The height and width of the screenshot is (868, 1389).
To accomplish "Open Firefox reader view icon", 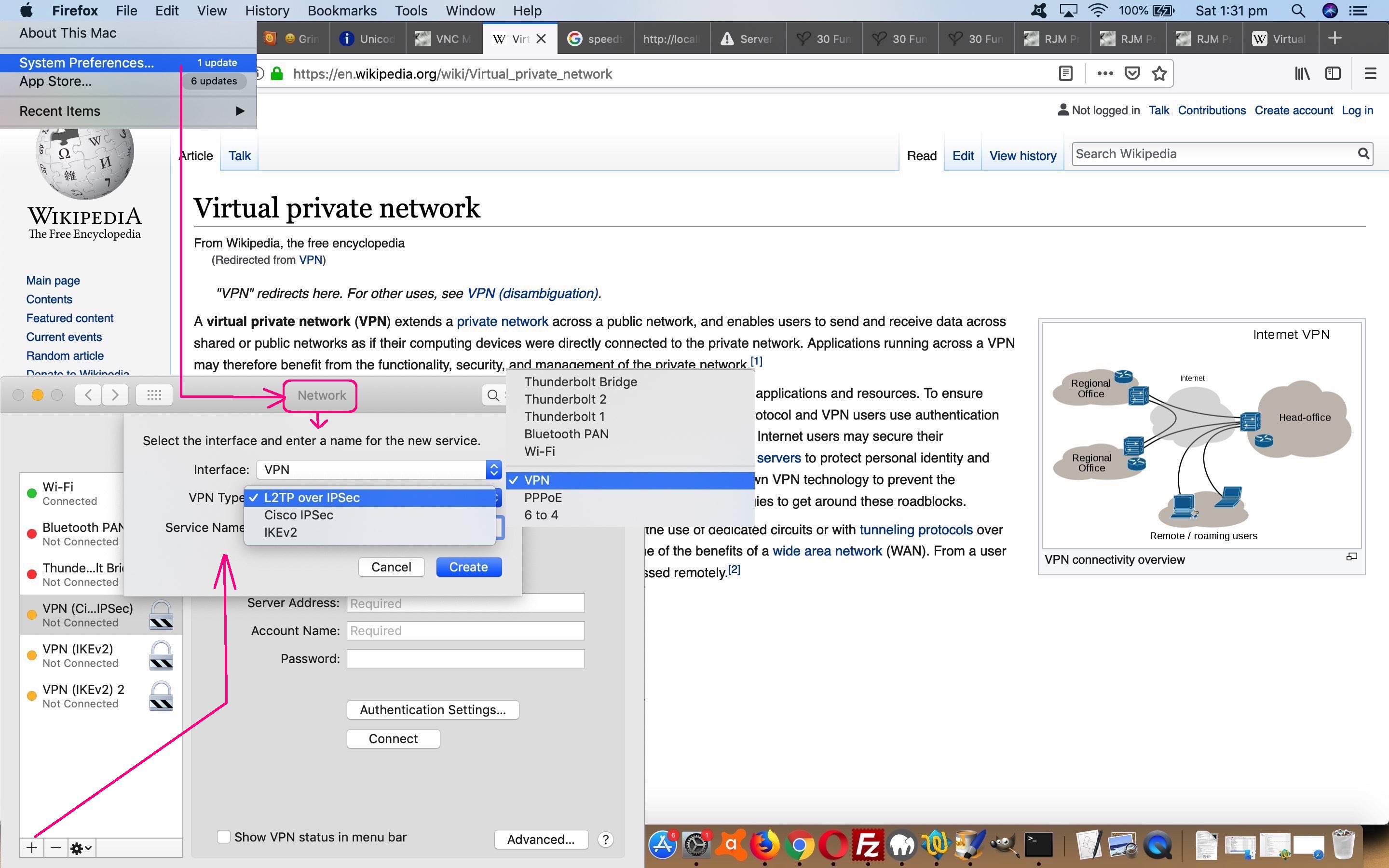I will click(1065, 73).
